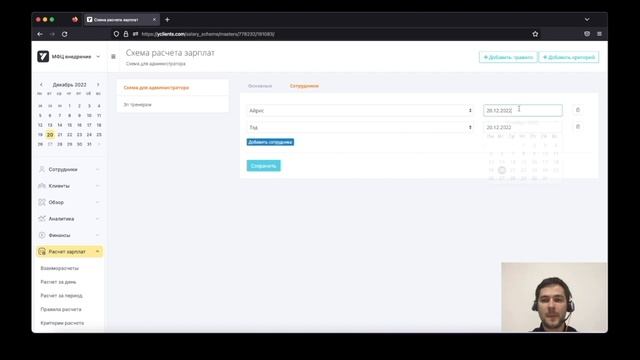This screenshot has height=360, width=640.
Task: Close the Схема расчета зарплат tab
Action: pyautogui.click(x=154, y=19)
